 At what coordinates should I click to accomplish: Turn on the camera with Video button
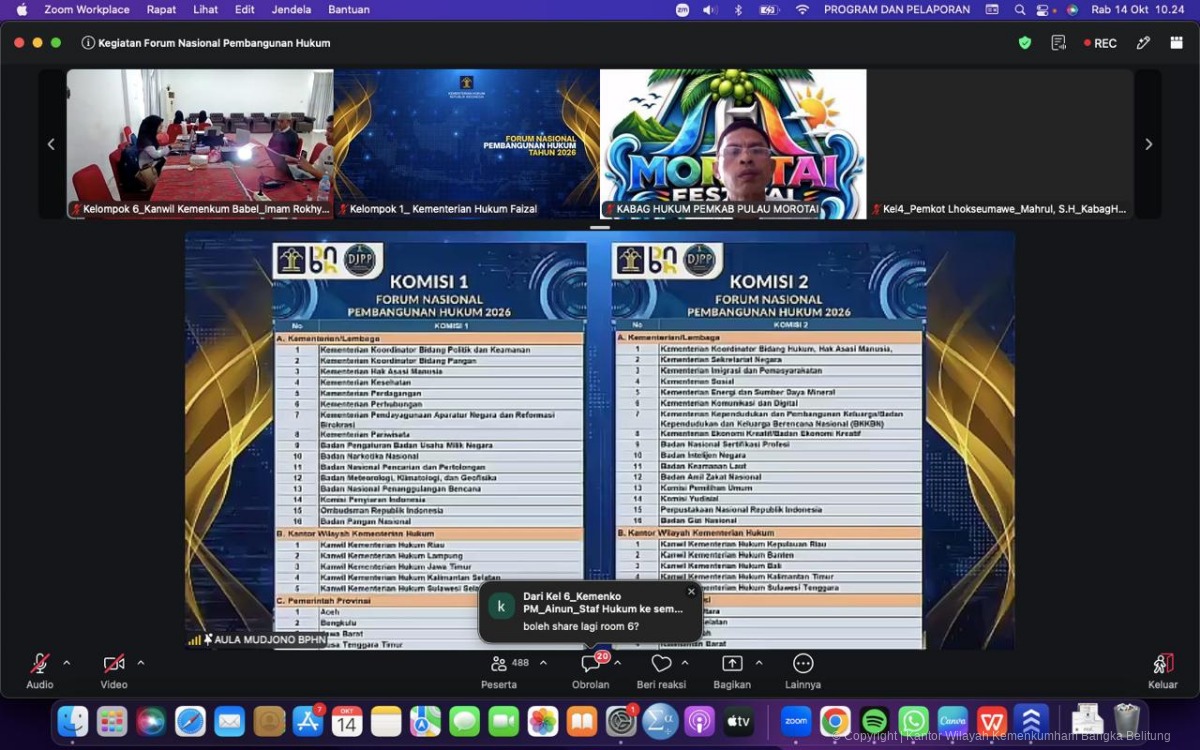point(114,670)
